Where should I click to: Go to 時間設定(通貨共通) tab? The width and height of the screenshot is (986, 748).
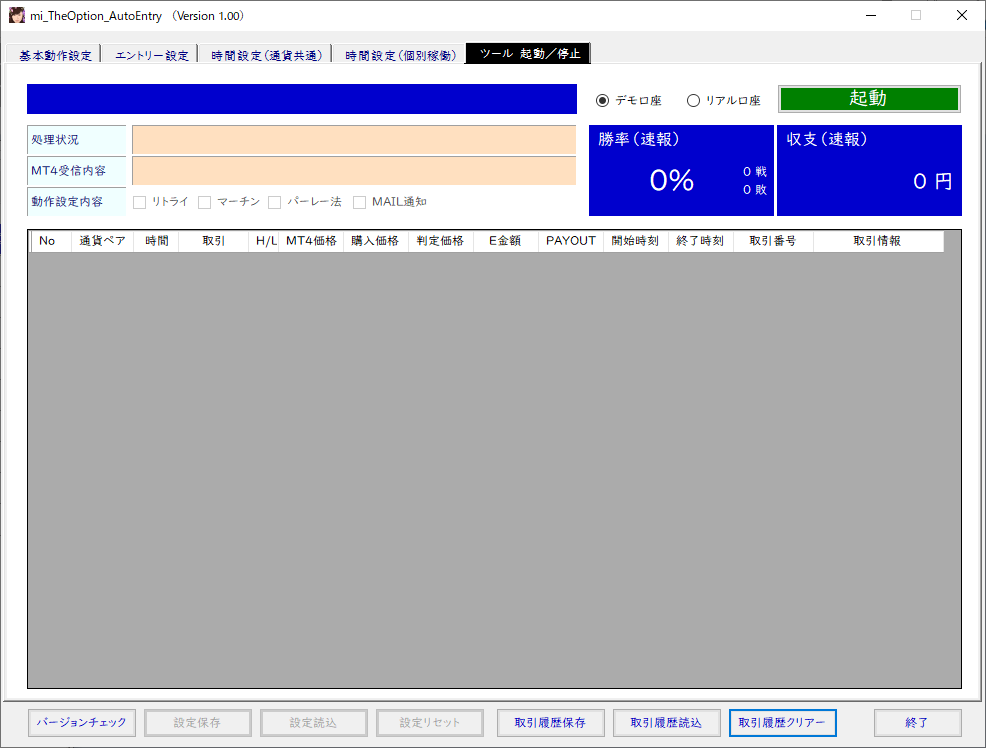tap(266, 55)
